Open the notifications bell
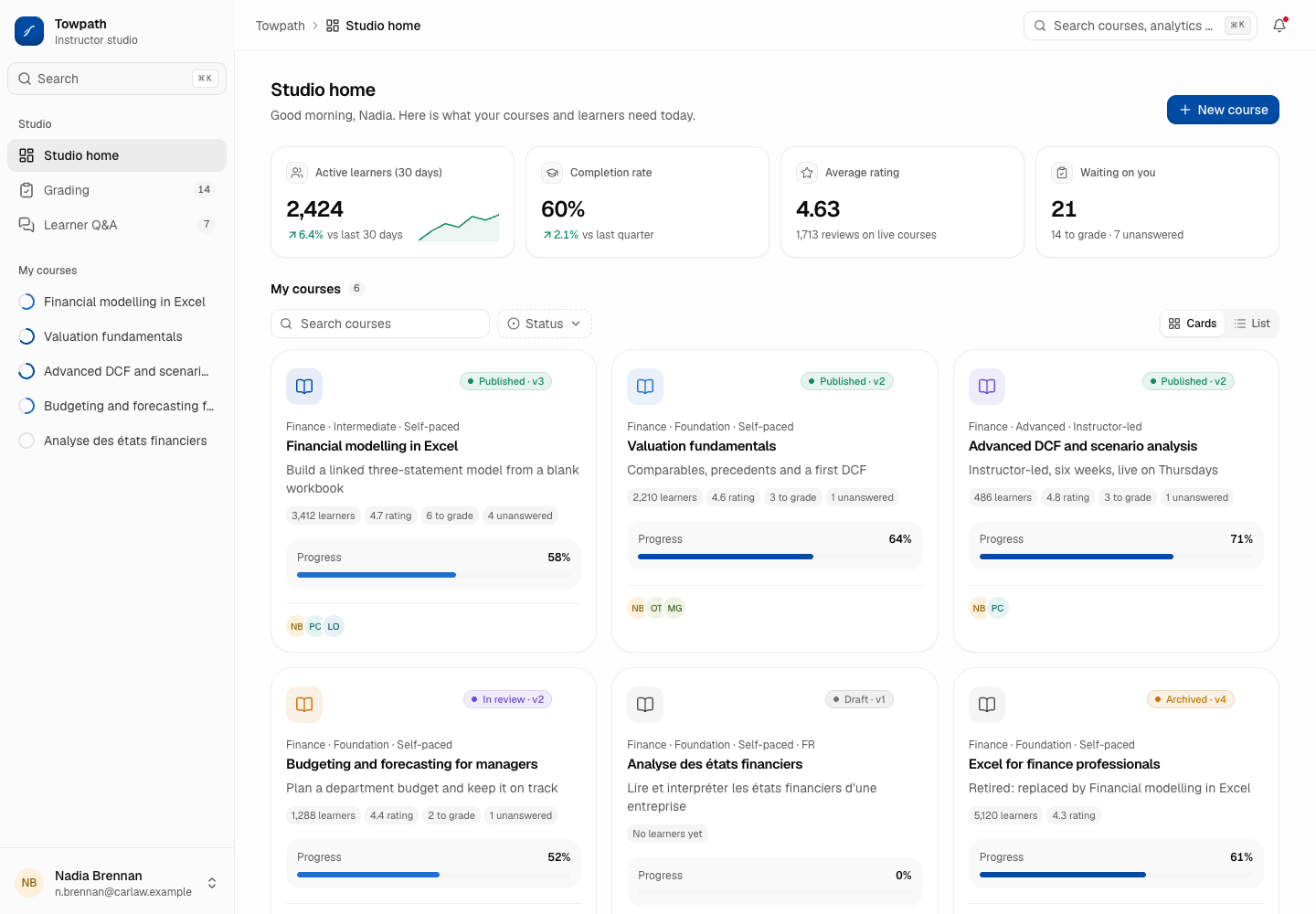 [x=1279, y=26]
